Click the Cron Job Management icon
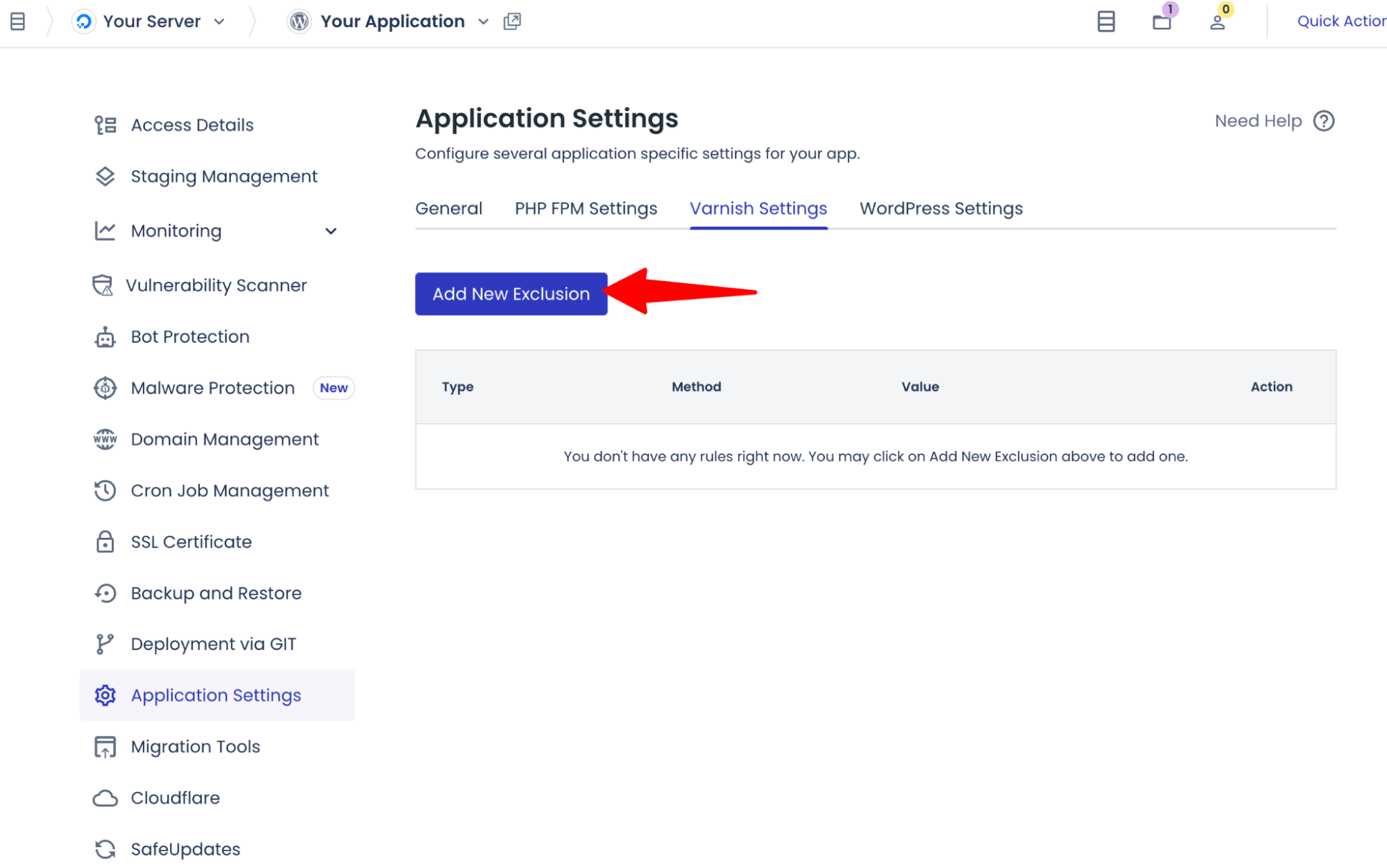Viewport: 1387px width, 868px height. pos(105,490)
